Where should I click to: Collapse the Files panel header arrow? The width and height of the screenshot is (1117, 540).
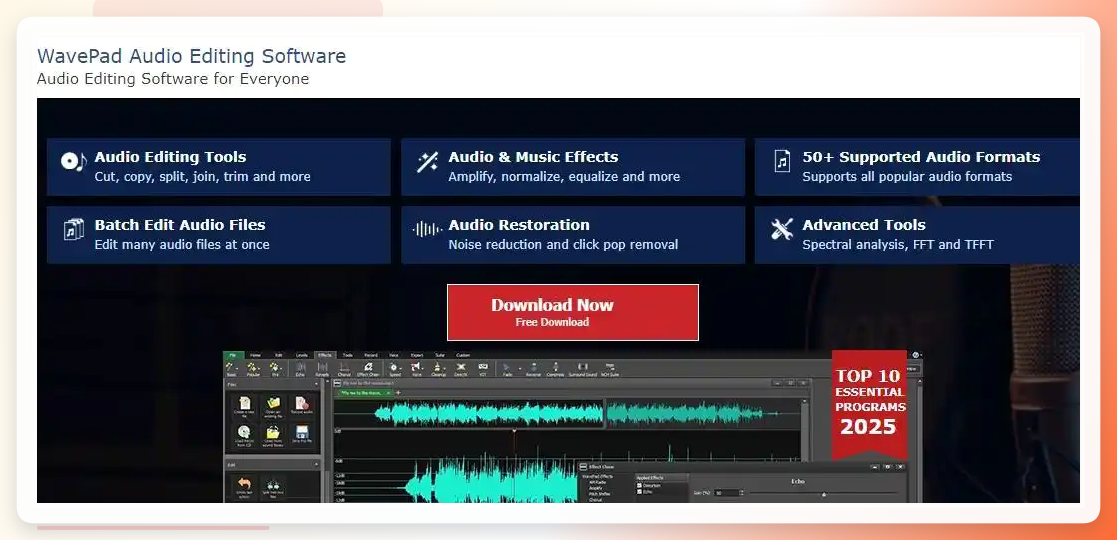click(316, 384)
